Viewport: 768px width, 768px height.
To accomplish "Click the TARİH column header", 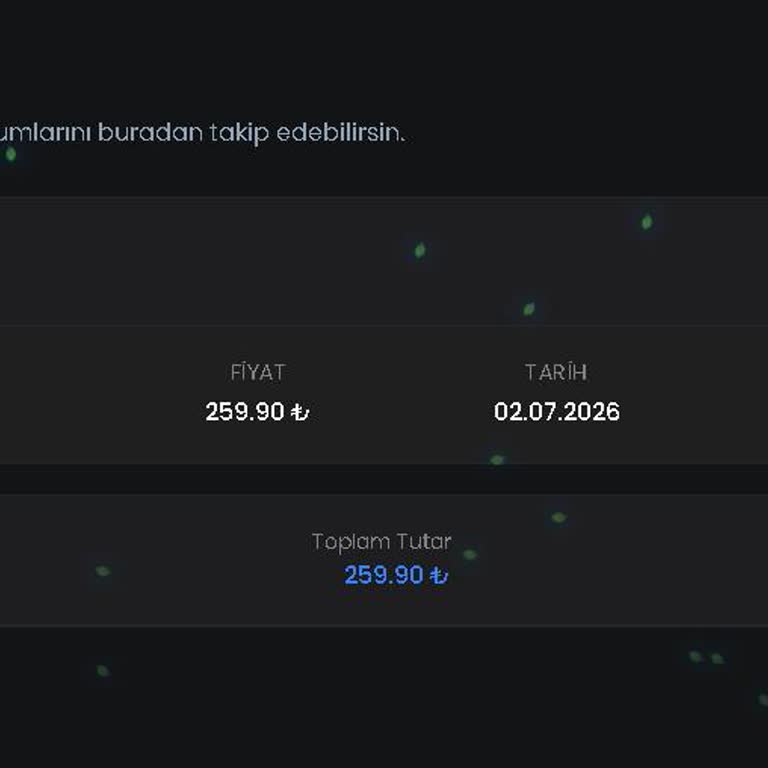I will coord(556,372).
